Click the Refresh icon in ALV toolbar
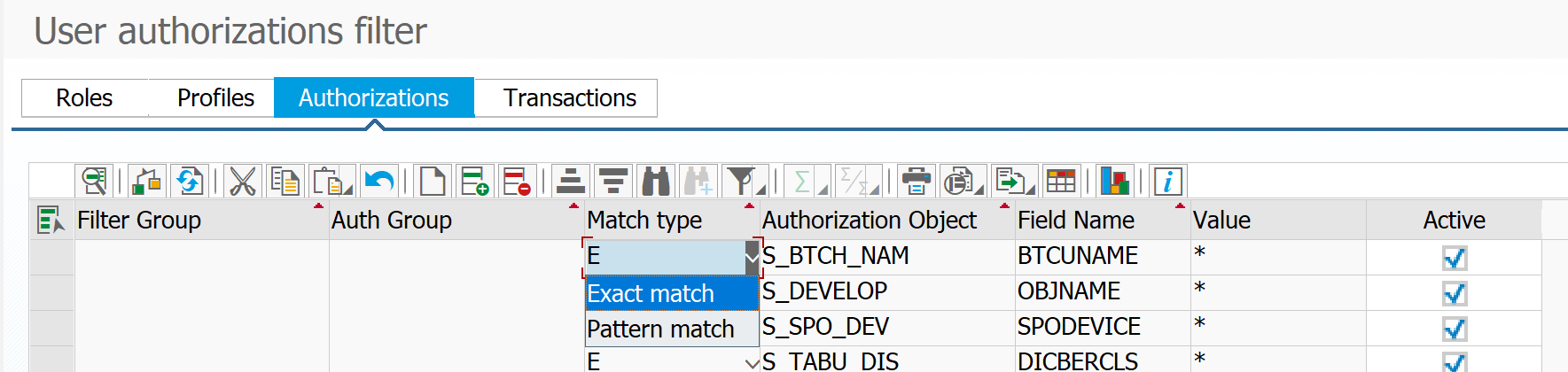The width and height of the screenshot is (1568, 372). (x=189, y=182)
